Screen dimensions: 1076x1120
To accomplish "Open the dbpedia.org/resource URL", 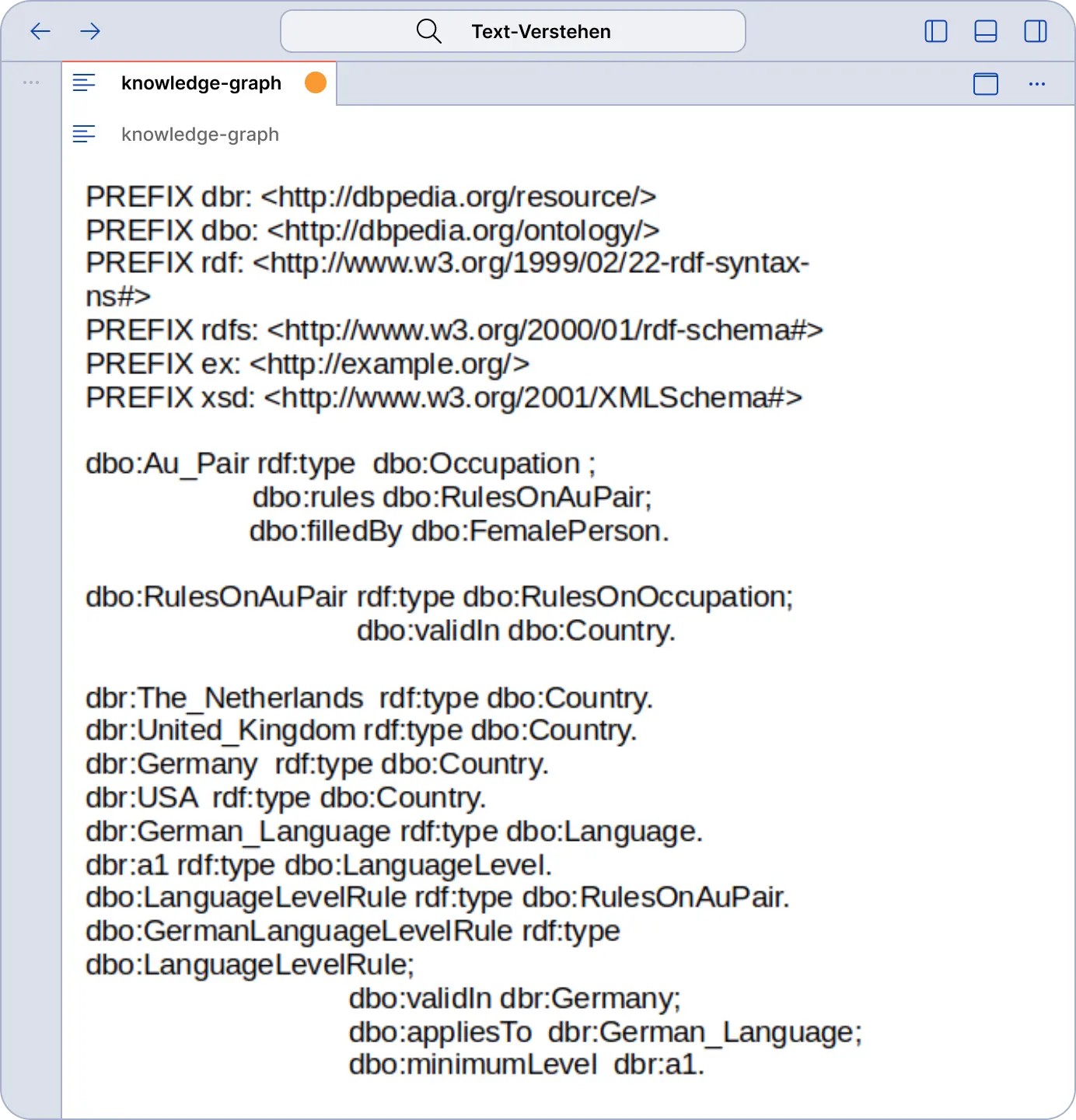I will tap(458, 198).
